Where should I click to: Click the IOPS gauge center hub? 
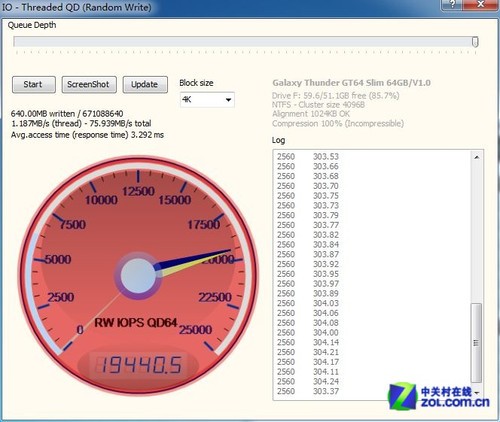click(x=138, y=275)
